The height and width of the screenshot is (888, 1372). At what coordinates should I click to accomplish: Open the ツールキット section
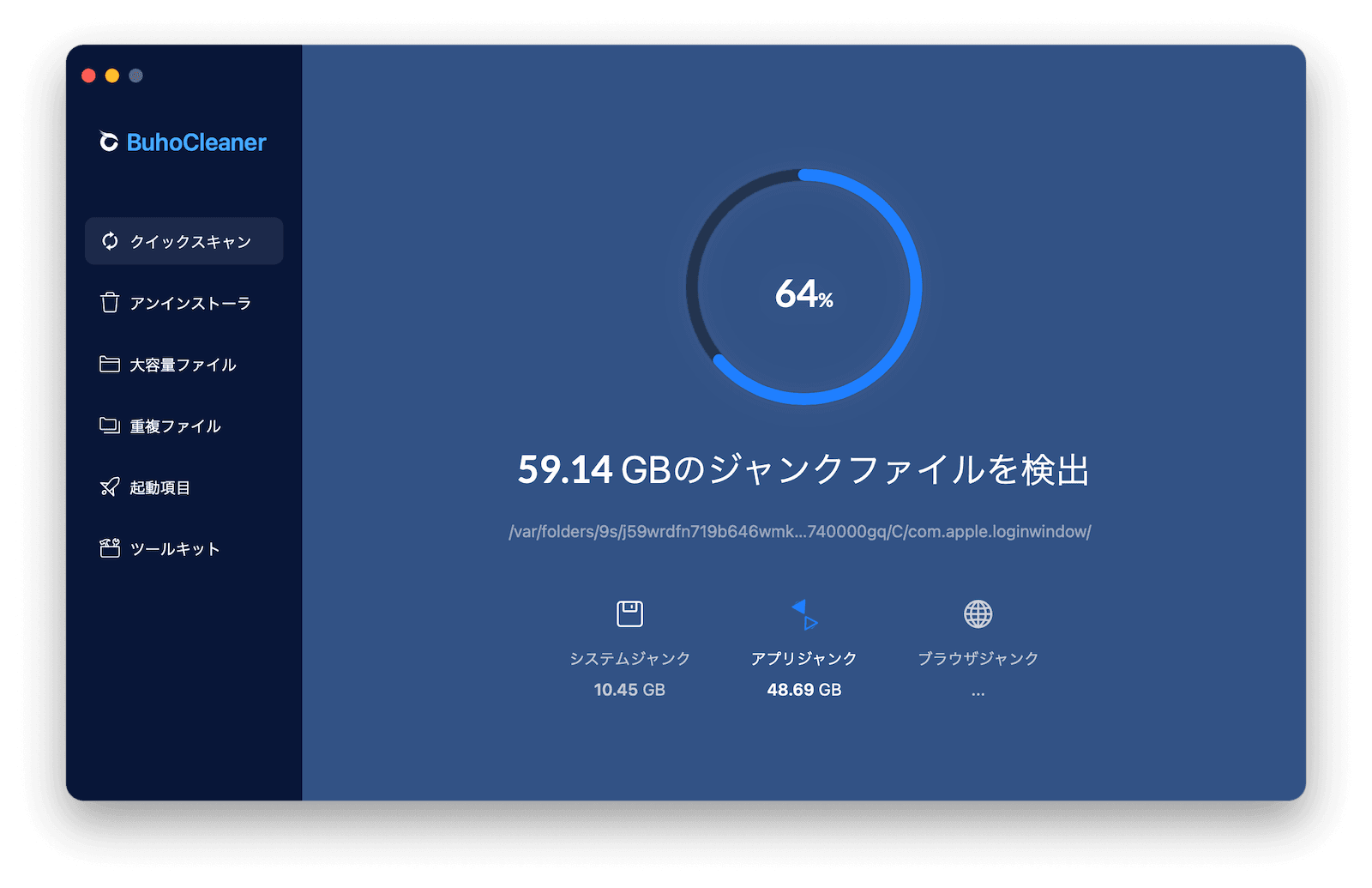tap(174, 549)
